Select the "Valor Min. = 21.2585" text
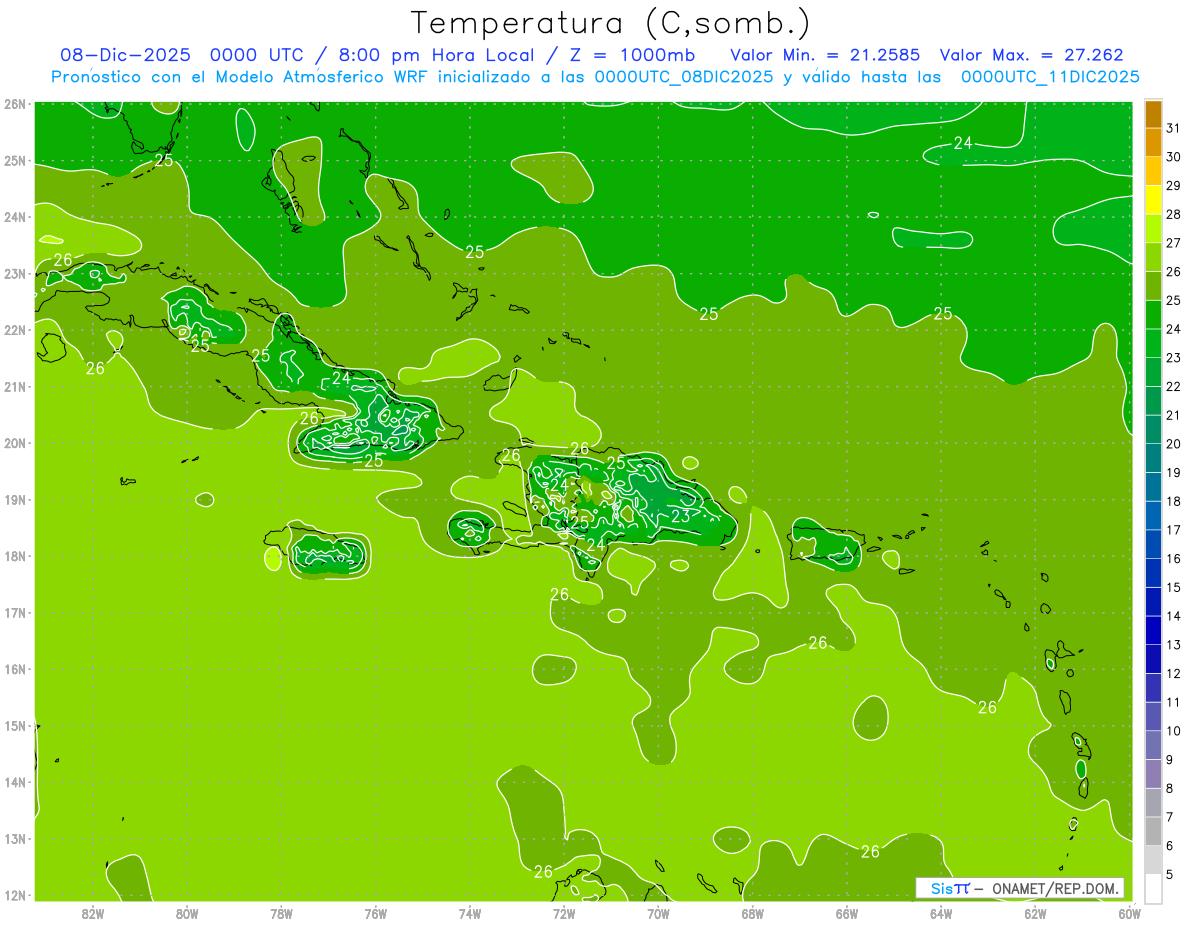This screenshot has width=1200, height=927. pyautogui.click(x=825, y=56)
